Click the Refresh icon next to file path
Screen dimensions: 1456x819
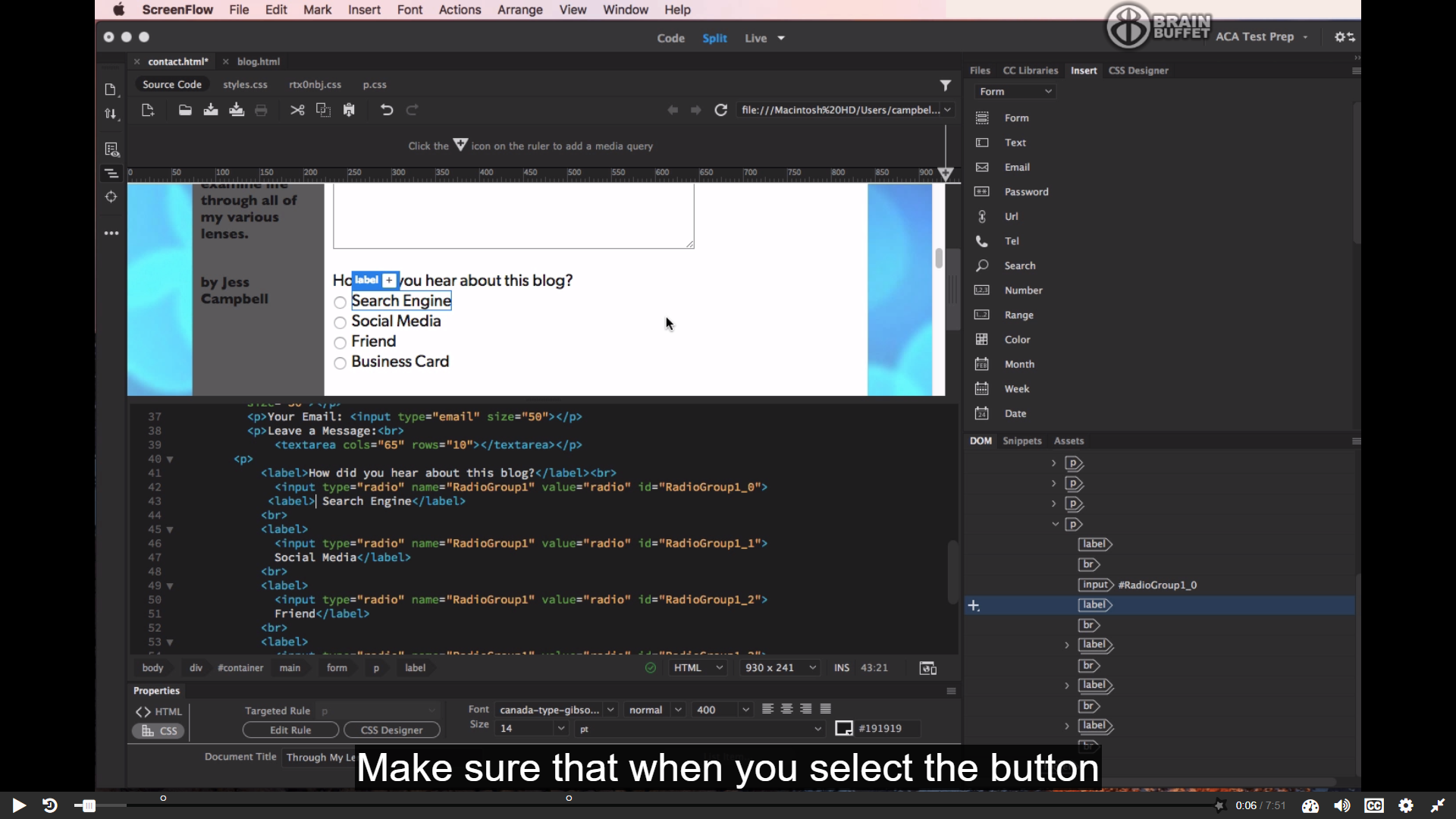(720, 110)
